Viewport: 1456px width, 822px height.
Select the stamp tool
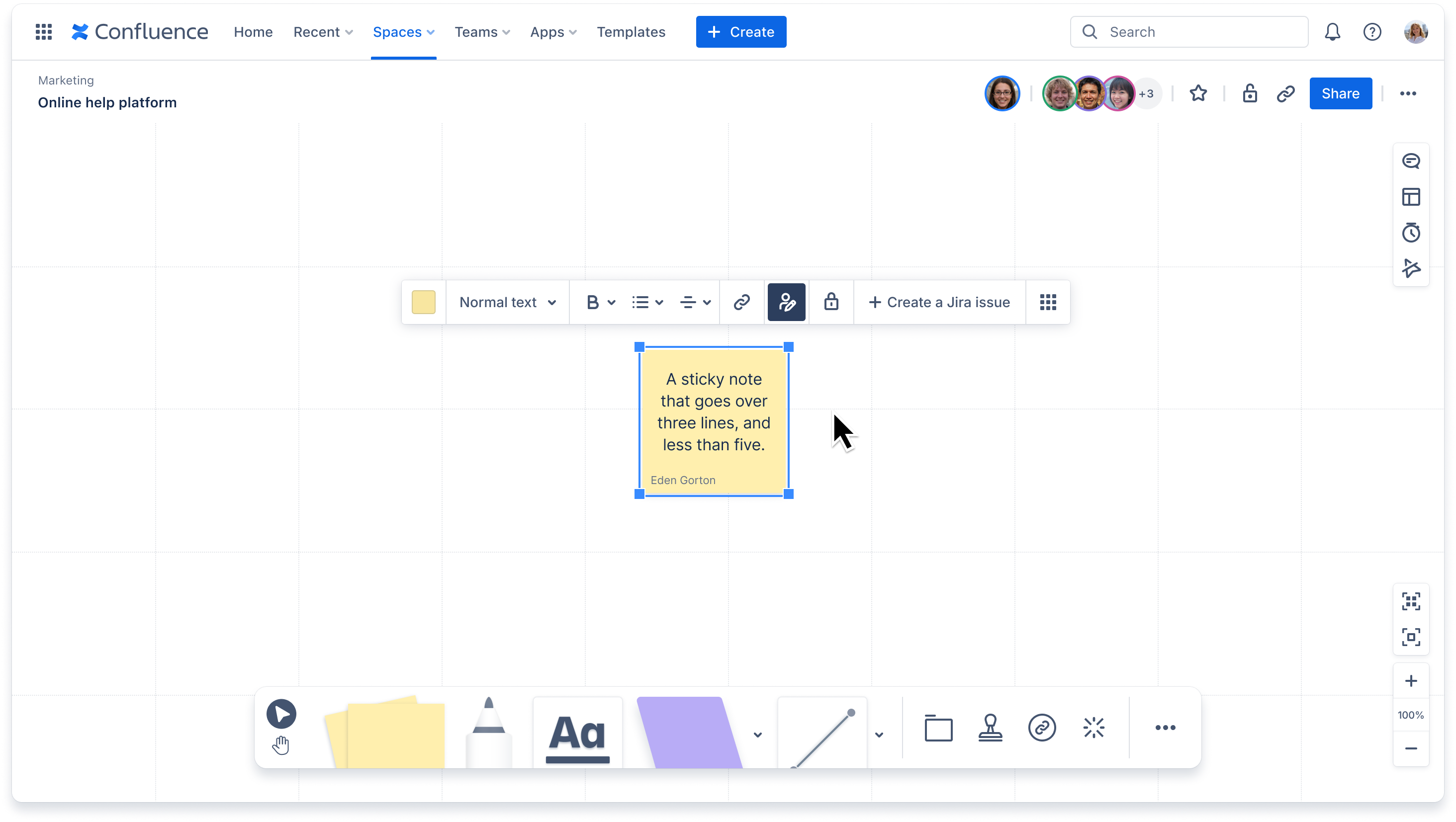(990, 727)
